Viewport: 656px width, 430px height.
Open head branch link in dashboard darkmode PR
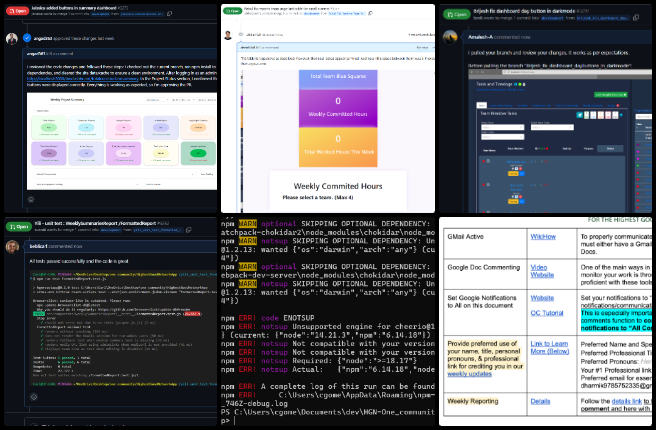(x=602, y=18)
